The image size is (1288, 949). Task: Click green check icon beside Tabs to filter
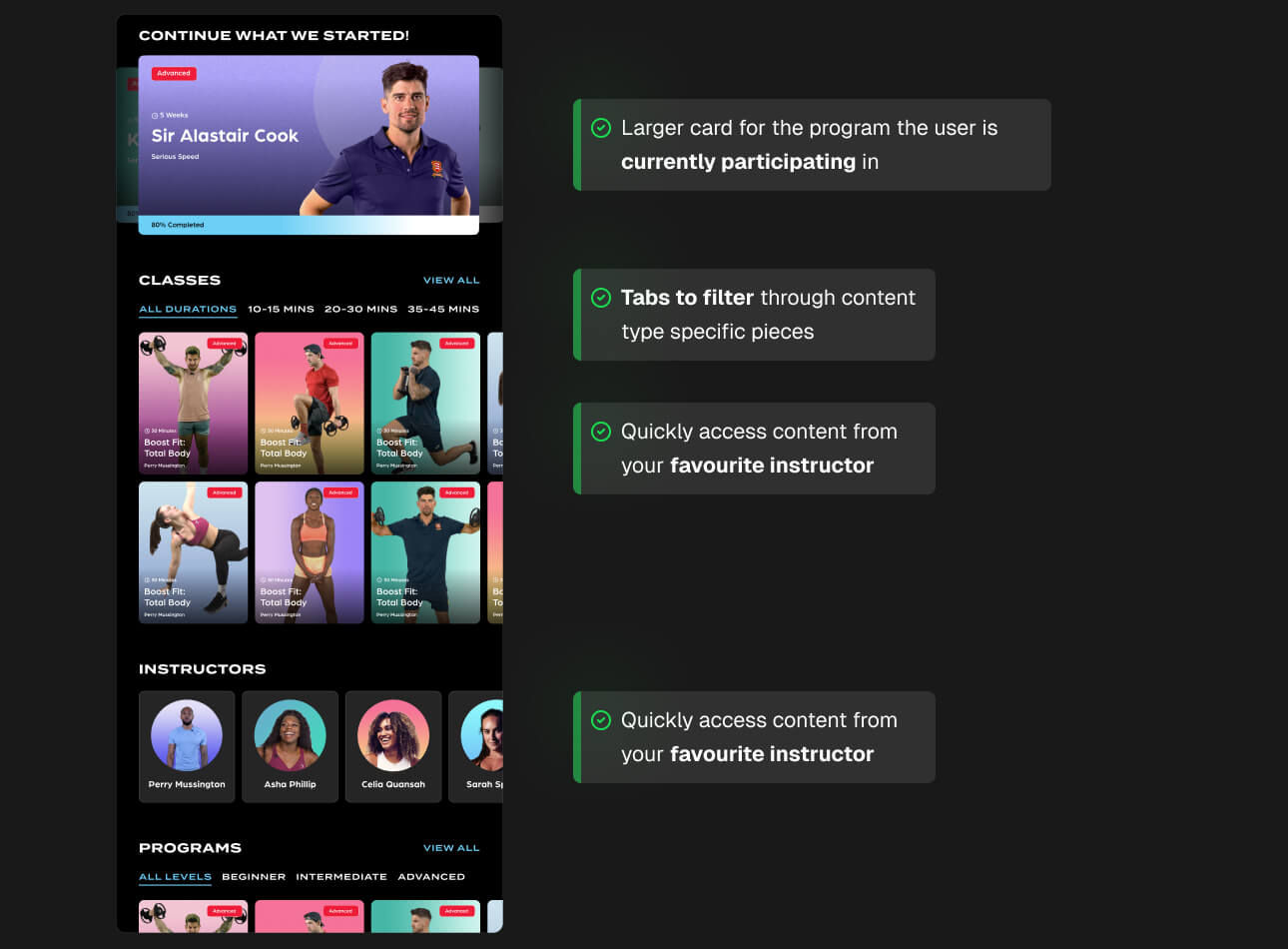[601, 298]
